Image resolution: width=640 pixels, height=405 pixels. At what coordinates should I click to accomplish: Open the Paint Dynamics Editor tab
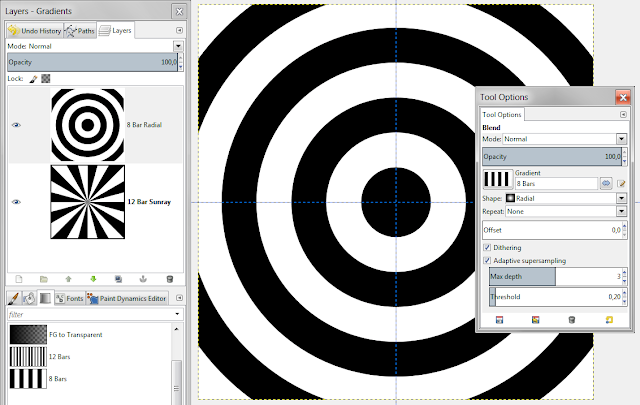pyautogui.click(x=127, y=298)
